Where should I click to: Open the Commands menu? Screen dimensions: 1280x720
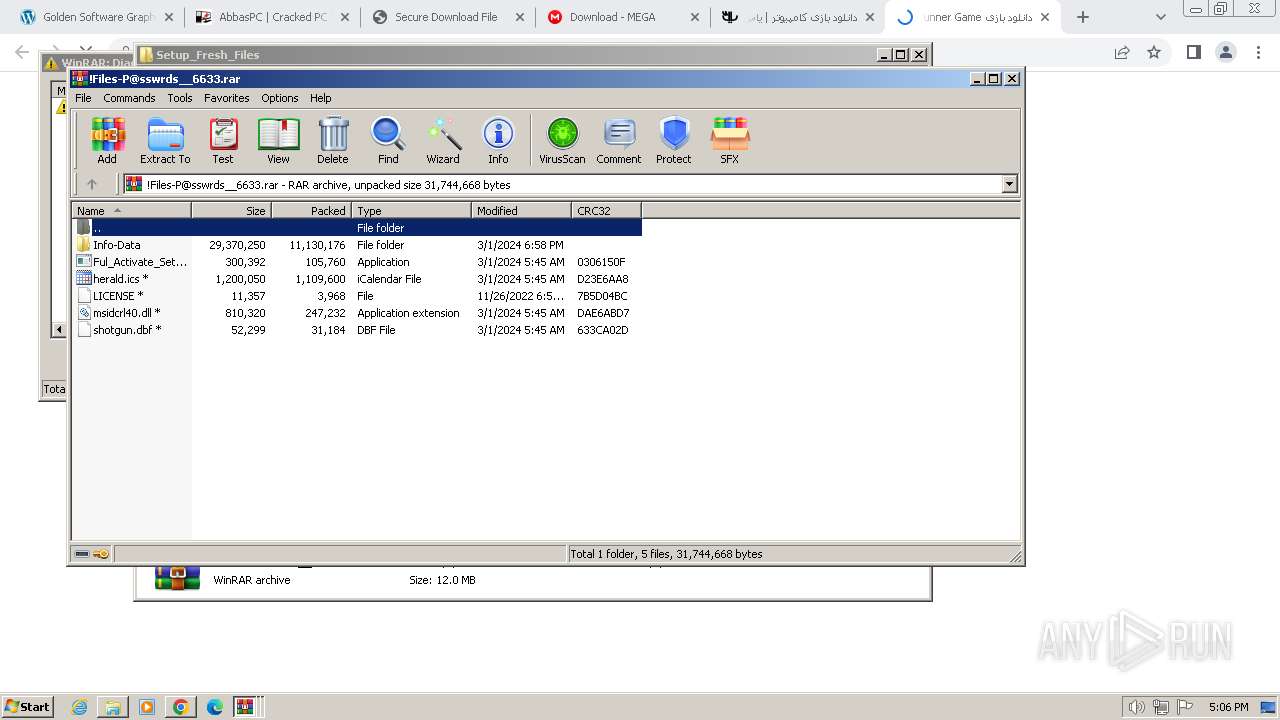[x=129, y=98]
